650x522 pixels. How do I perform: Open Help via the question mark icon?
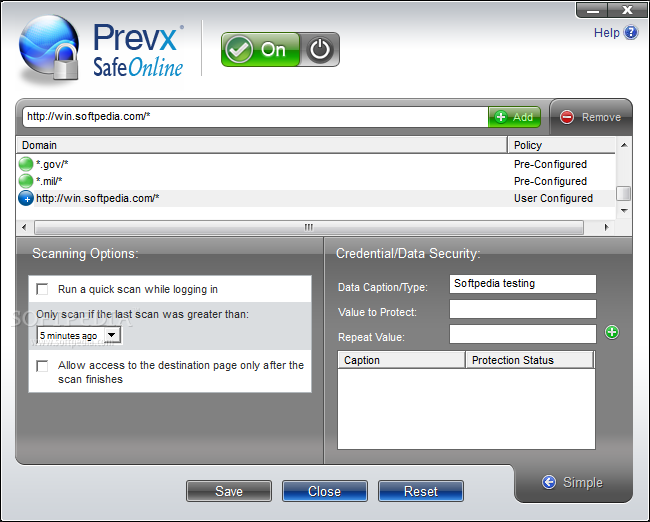click(631, 32)
